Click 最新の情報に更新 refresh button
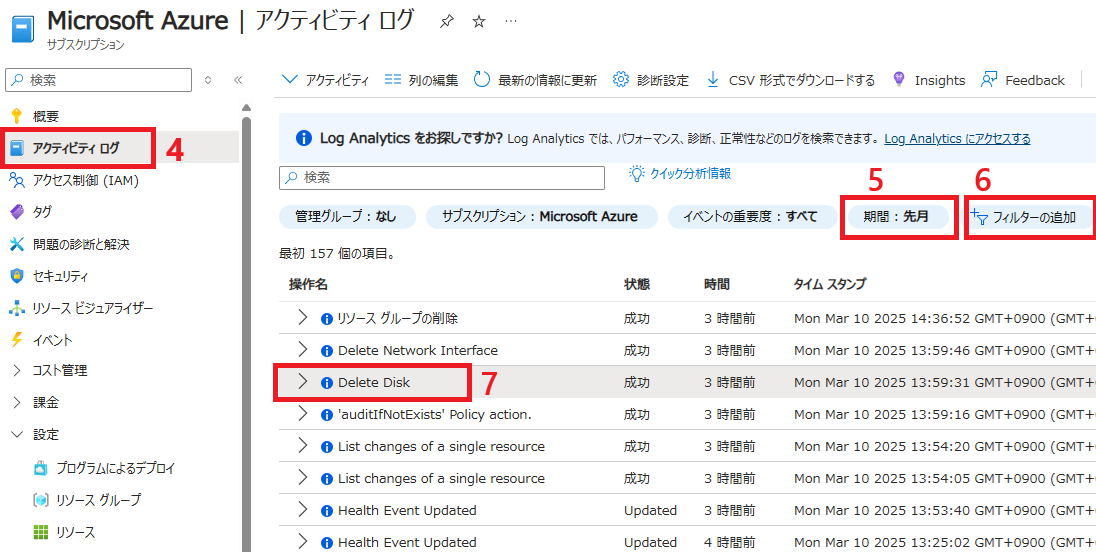Screen dimensions: 1096x552 coord(535,80)
